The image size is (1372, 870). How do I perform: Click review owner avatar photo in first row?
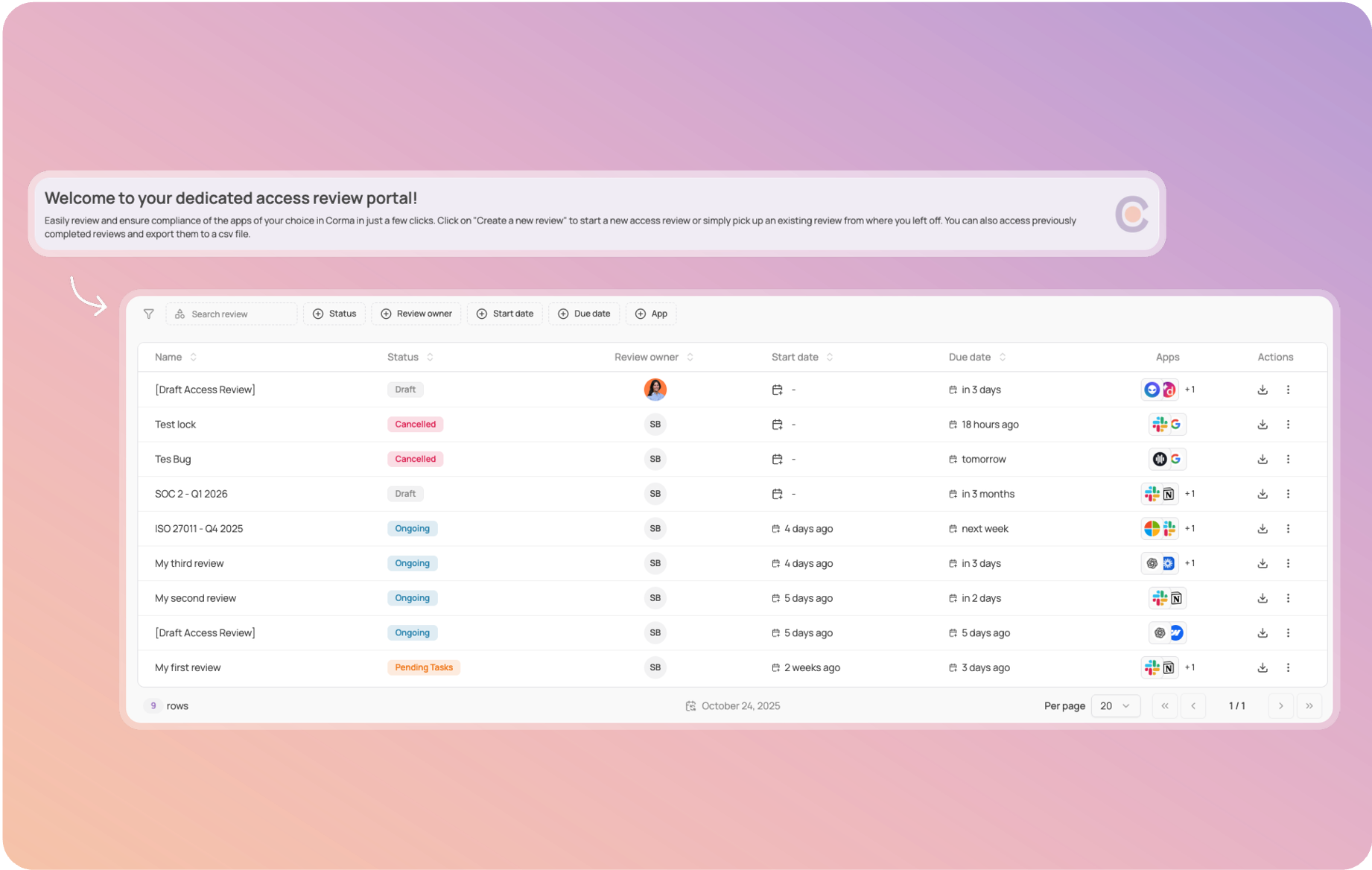click(655, 390)
